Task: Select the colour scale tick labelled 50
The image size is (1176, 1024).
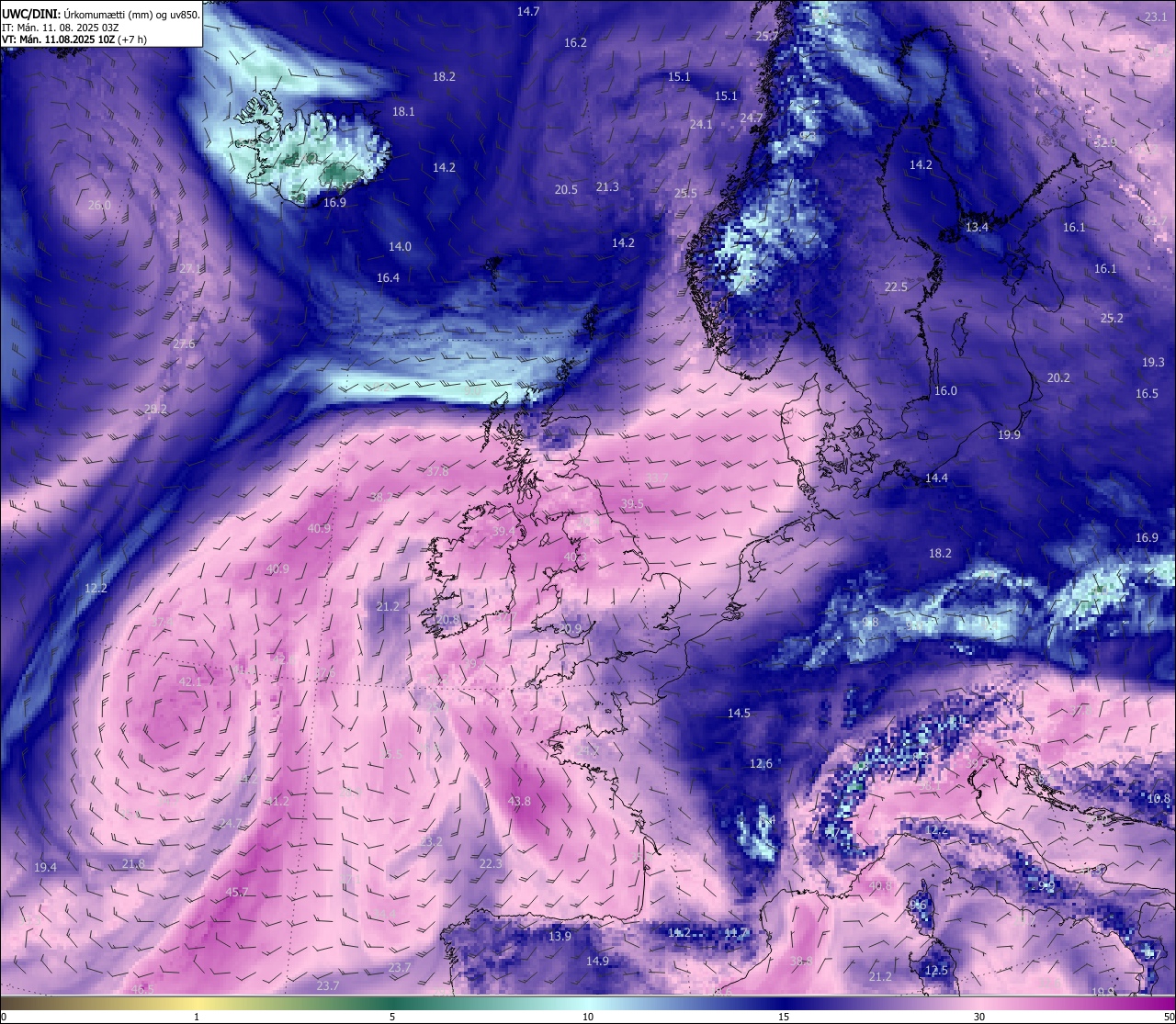Action: pos(1169,1016)
